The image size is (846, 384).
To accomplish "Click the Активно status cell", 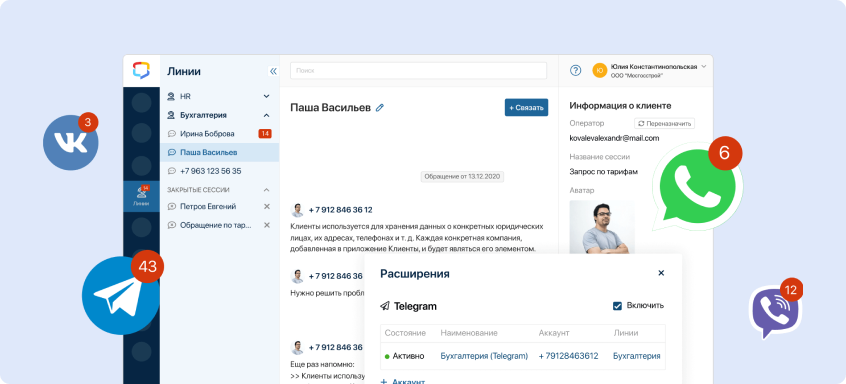I will click(x=405, y=356).
